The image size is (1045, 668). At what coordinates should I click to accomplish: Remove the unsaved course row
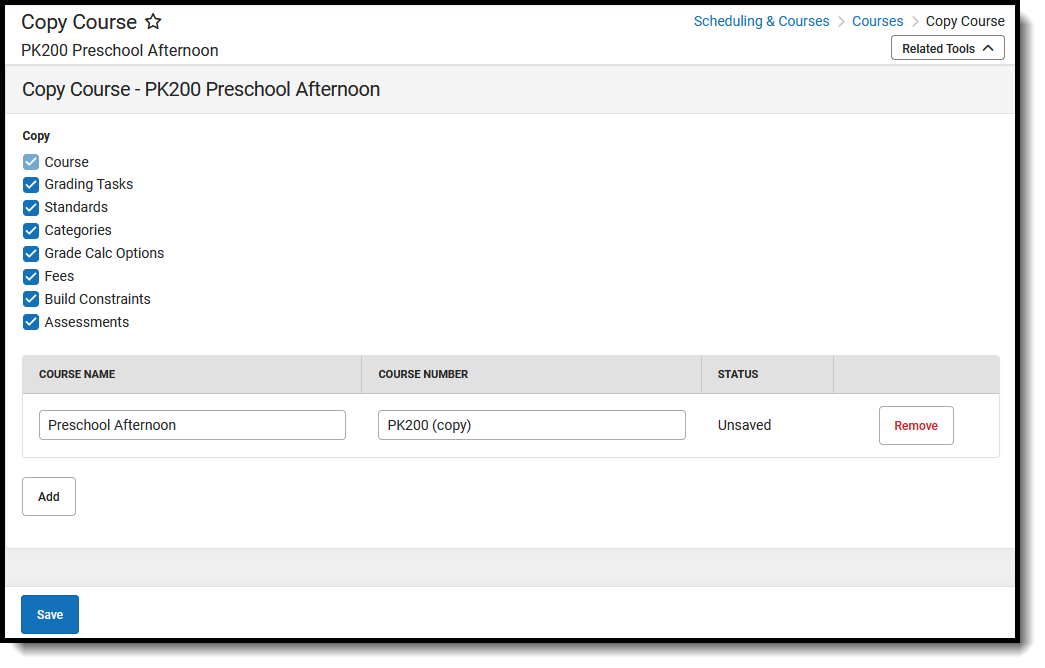[916, 425]
